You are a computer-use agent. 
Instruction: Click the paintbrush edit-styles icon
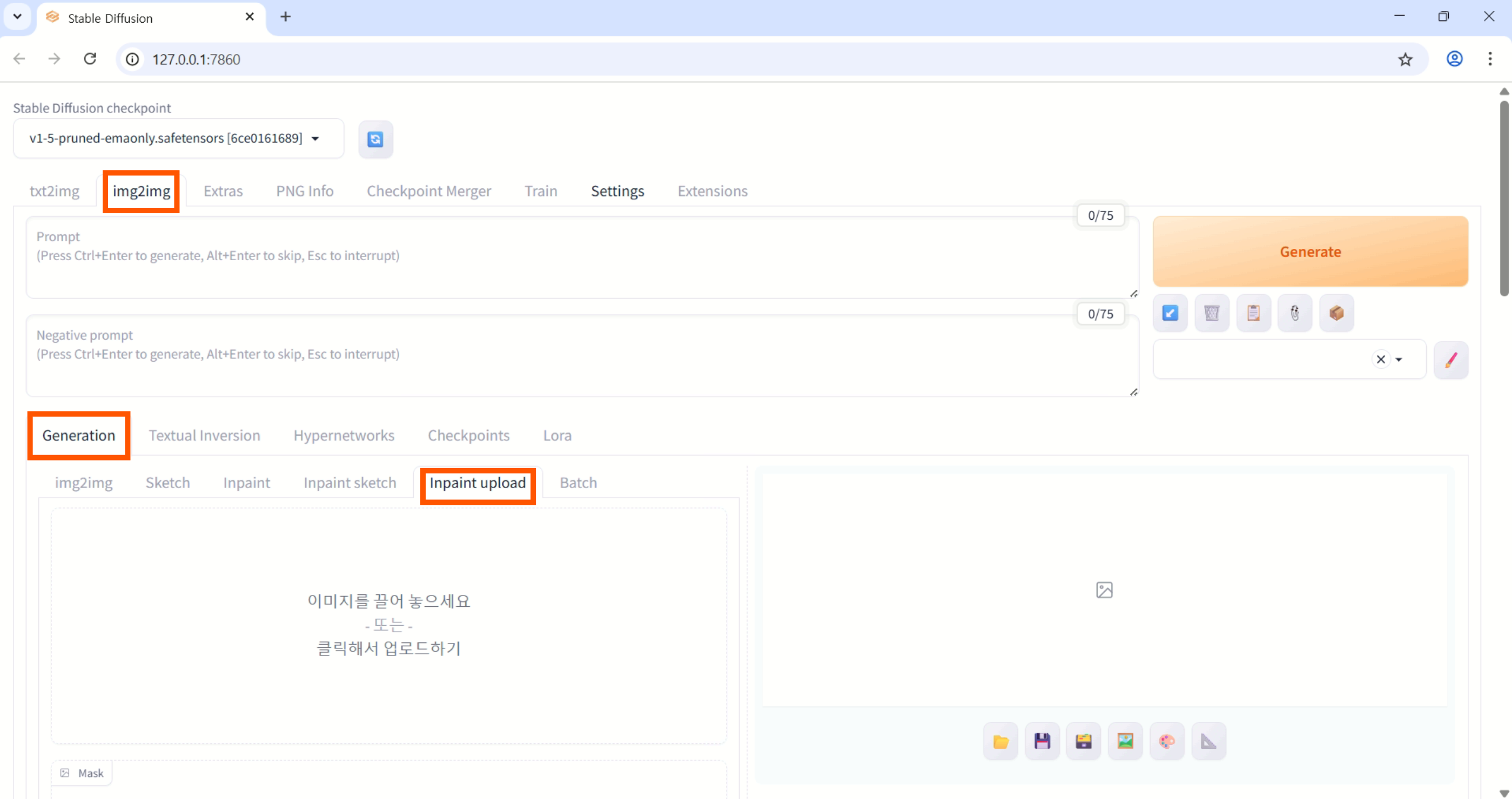point(1450,360)
